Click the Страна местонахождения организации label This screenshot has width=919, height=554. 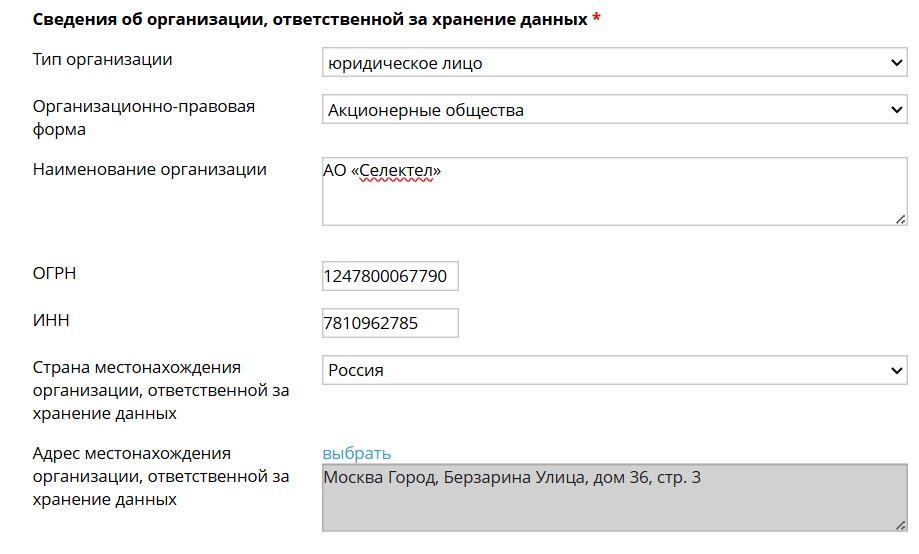tap(161, 390)
